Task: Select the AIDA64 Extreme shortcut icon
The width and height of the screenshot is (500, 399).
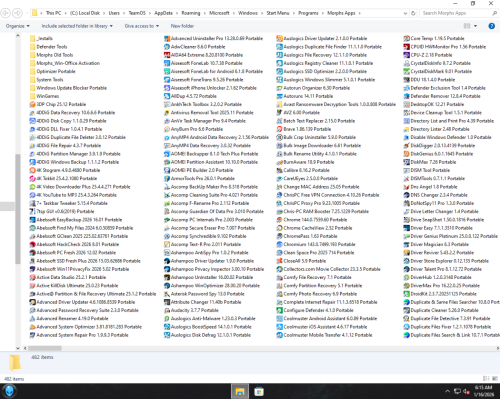Action: click(x=167, y=55)
